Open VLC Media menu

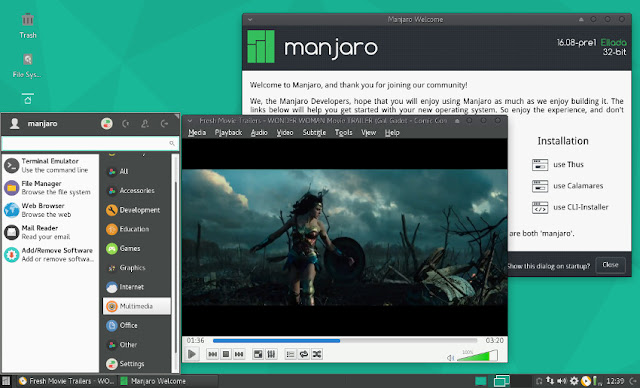tap(197, 133)
